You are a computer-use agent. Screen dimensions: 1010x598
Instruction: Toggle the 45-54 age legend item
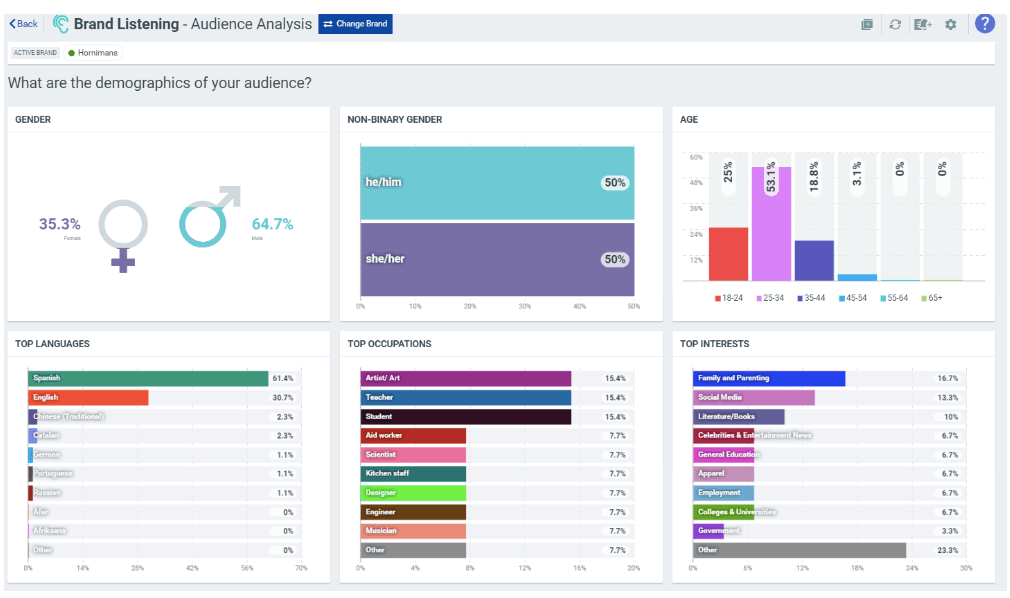(853, 298)
